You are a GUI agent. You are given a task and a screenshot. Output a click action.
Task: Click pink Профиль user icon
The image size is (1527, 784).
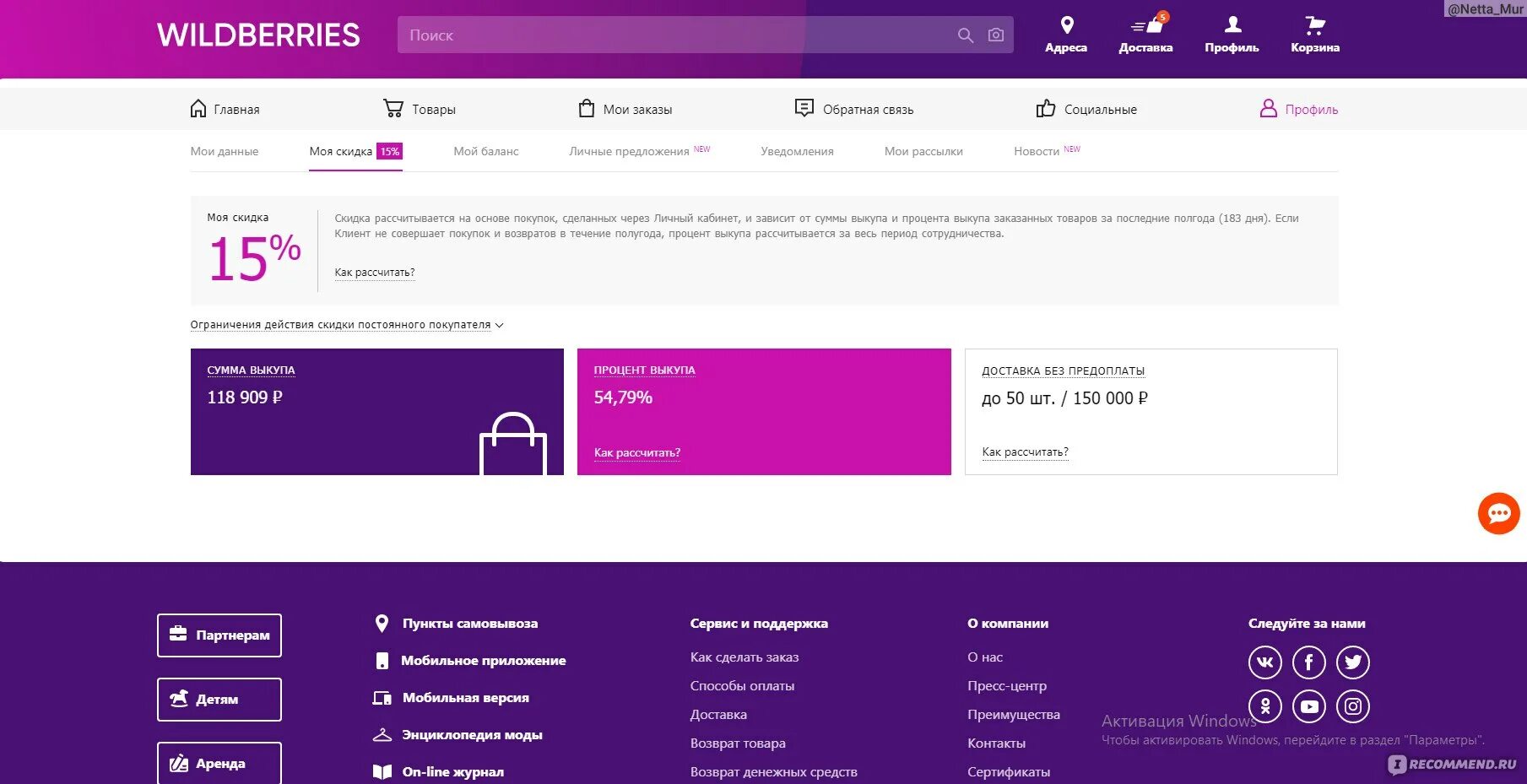[x=1268, y=108]
